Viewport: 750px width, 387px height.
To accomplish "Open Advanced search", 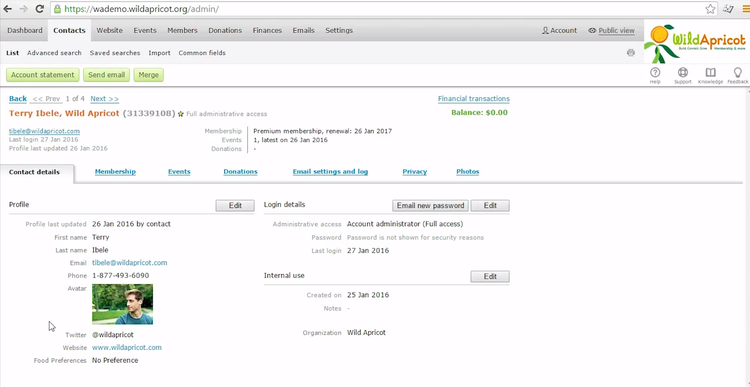I will click(x=54, y=53).
